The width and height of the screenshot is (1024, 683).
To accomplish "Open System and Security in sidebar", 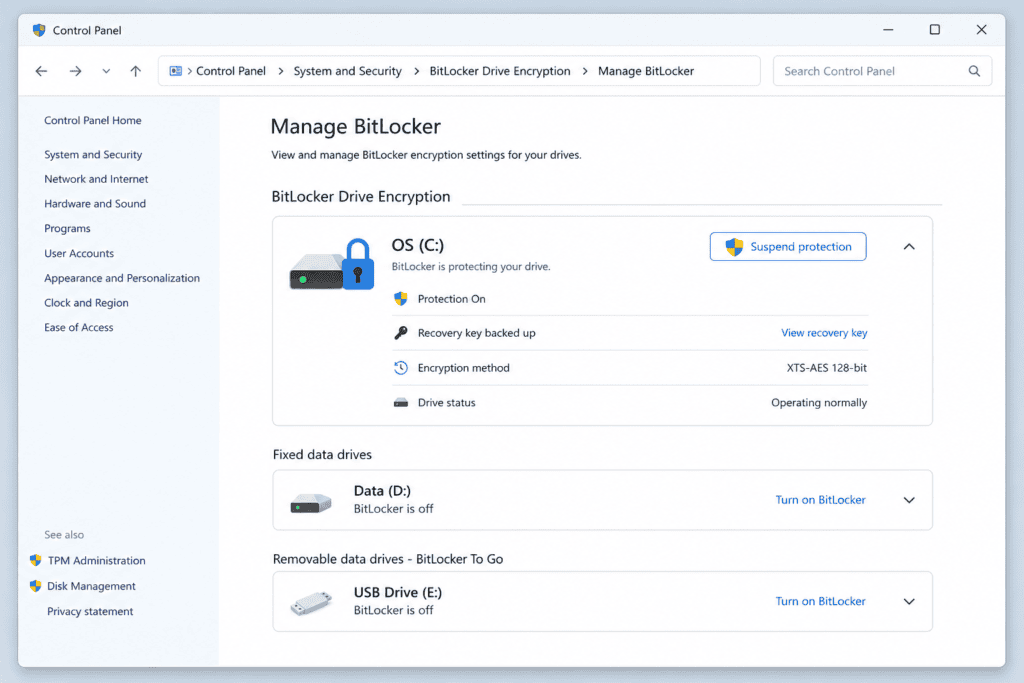I will 93,155.
